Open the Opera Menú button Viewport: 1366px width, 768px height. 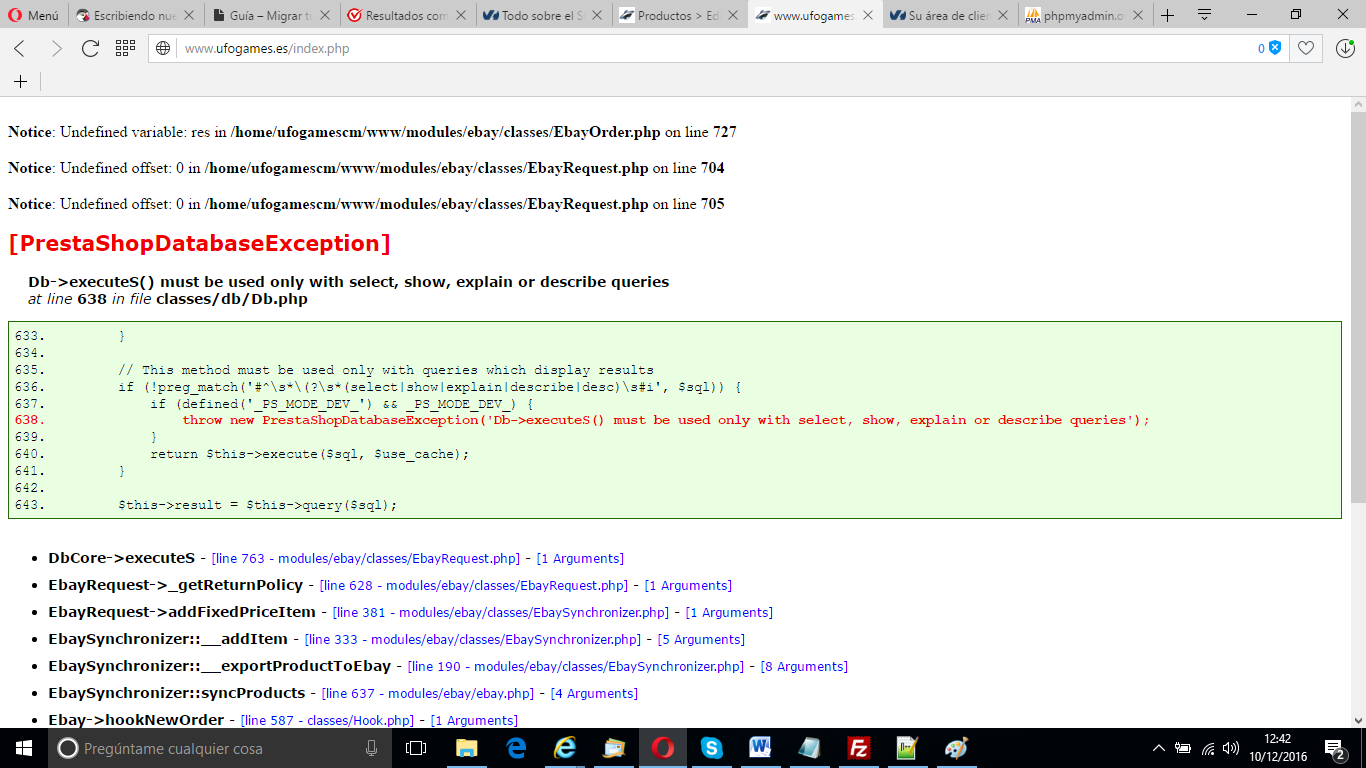(x=35, y=15)
